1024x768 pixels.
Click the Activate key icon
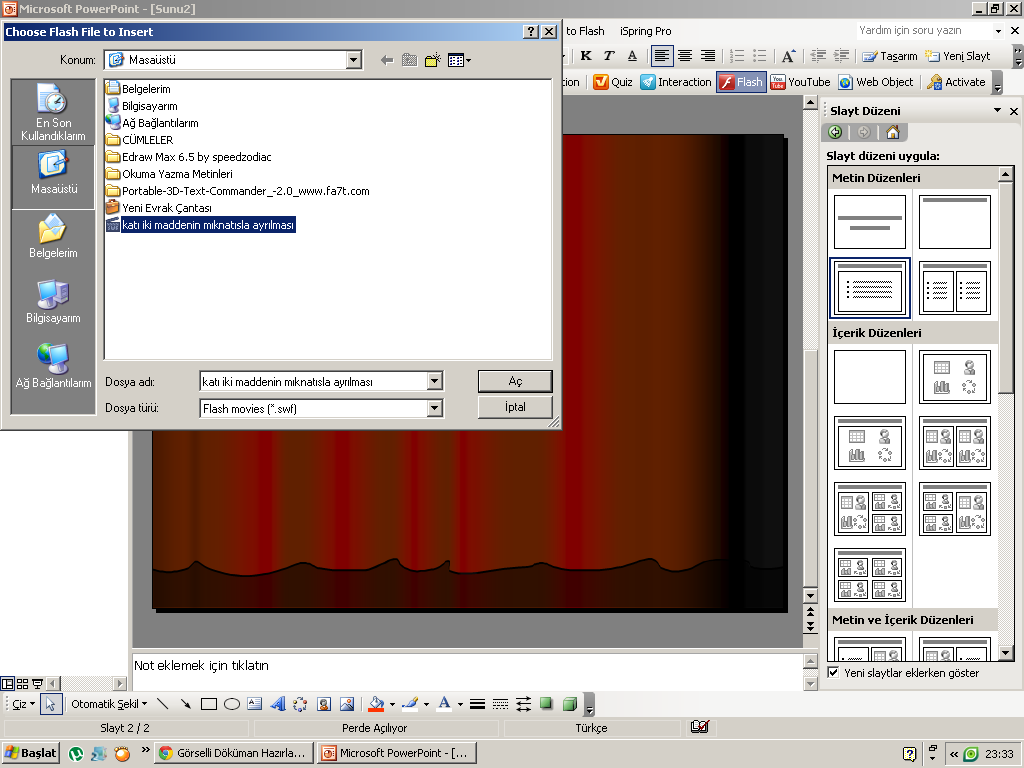pos(935,82)
